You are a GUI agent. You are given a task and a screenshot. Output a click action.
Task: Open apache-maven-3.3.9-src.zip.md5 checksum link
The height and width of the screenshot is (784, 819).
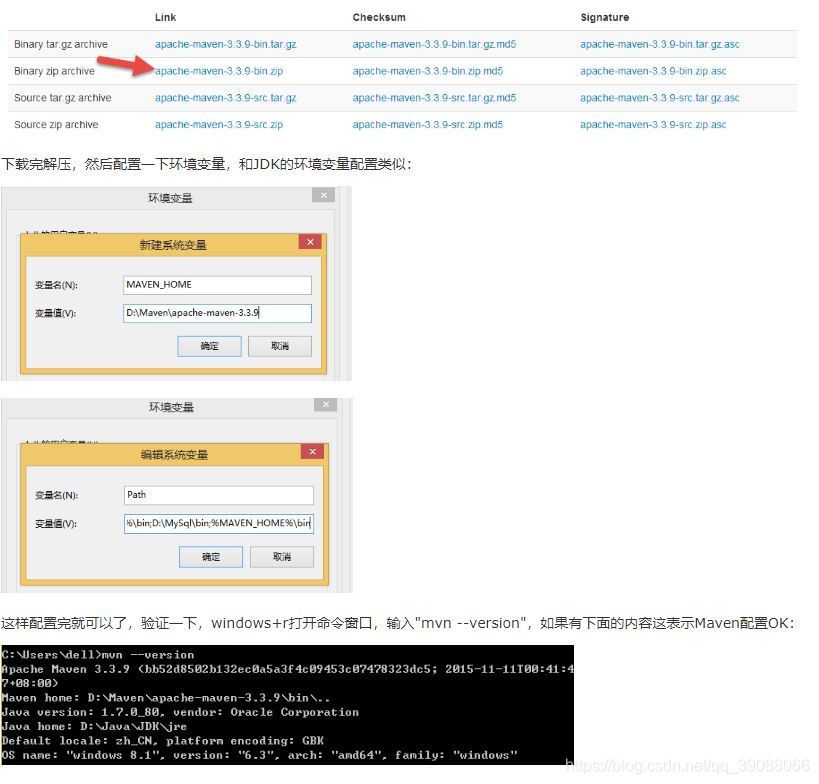tap(428, 124)
